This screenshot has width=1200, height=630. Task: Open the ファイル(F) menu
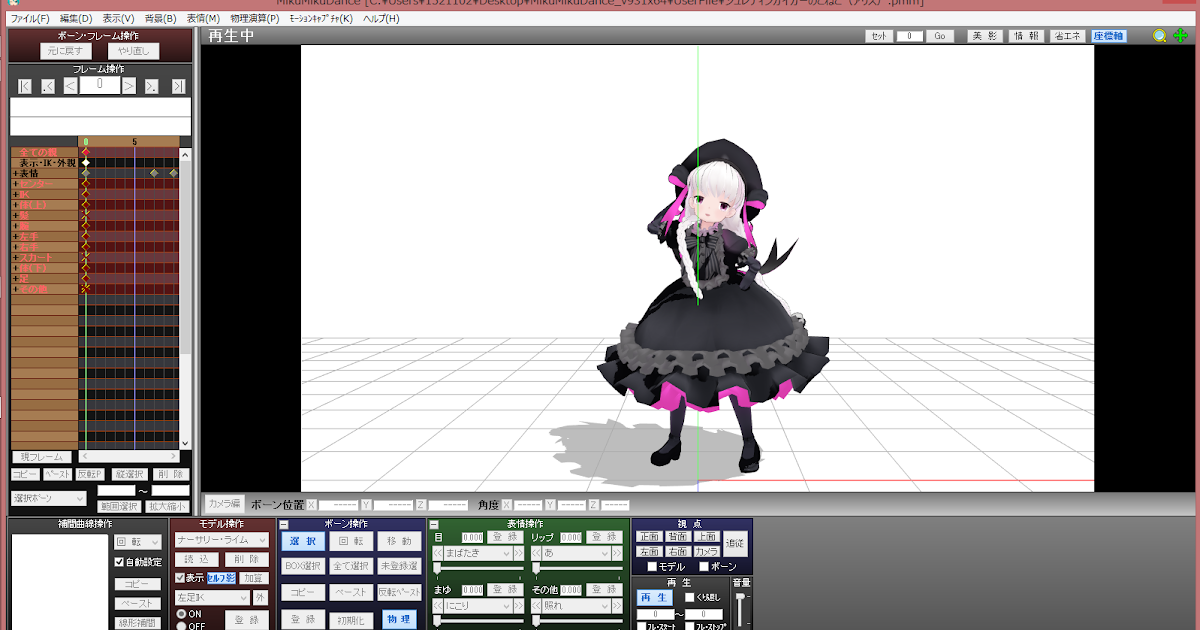30,18
